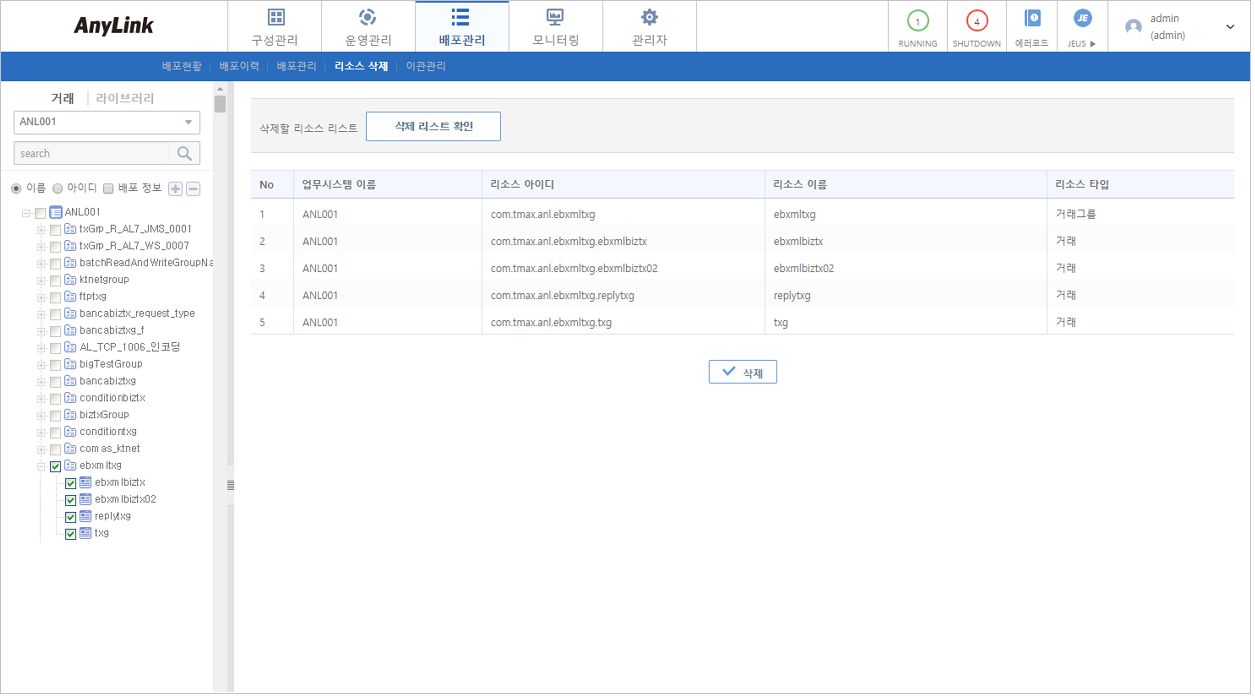1255x700 pixels.
Task: Click the 삭제 리스트 확인 button
Action: pos(433,126)
